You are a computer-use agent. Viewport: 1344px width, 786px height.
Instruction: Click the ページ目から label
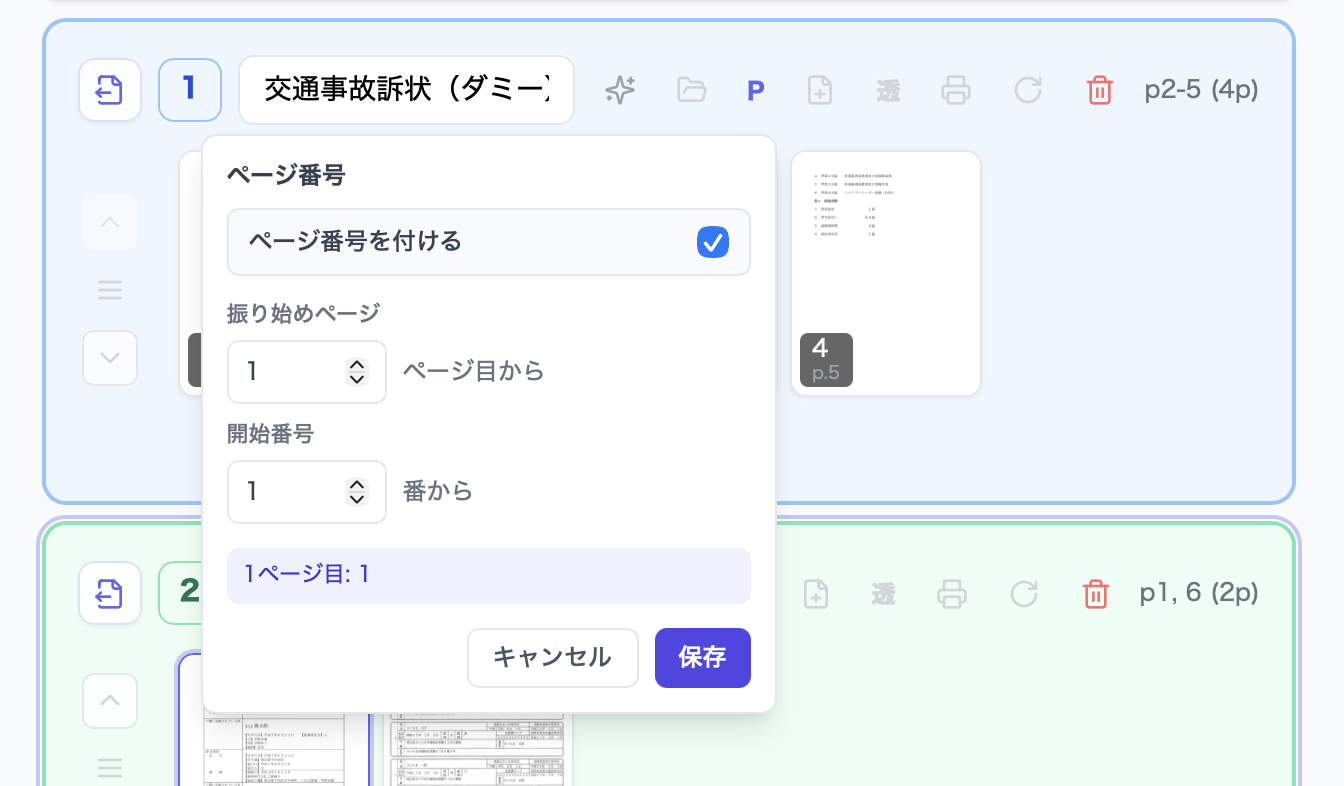pos(474,371)
